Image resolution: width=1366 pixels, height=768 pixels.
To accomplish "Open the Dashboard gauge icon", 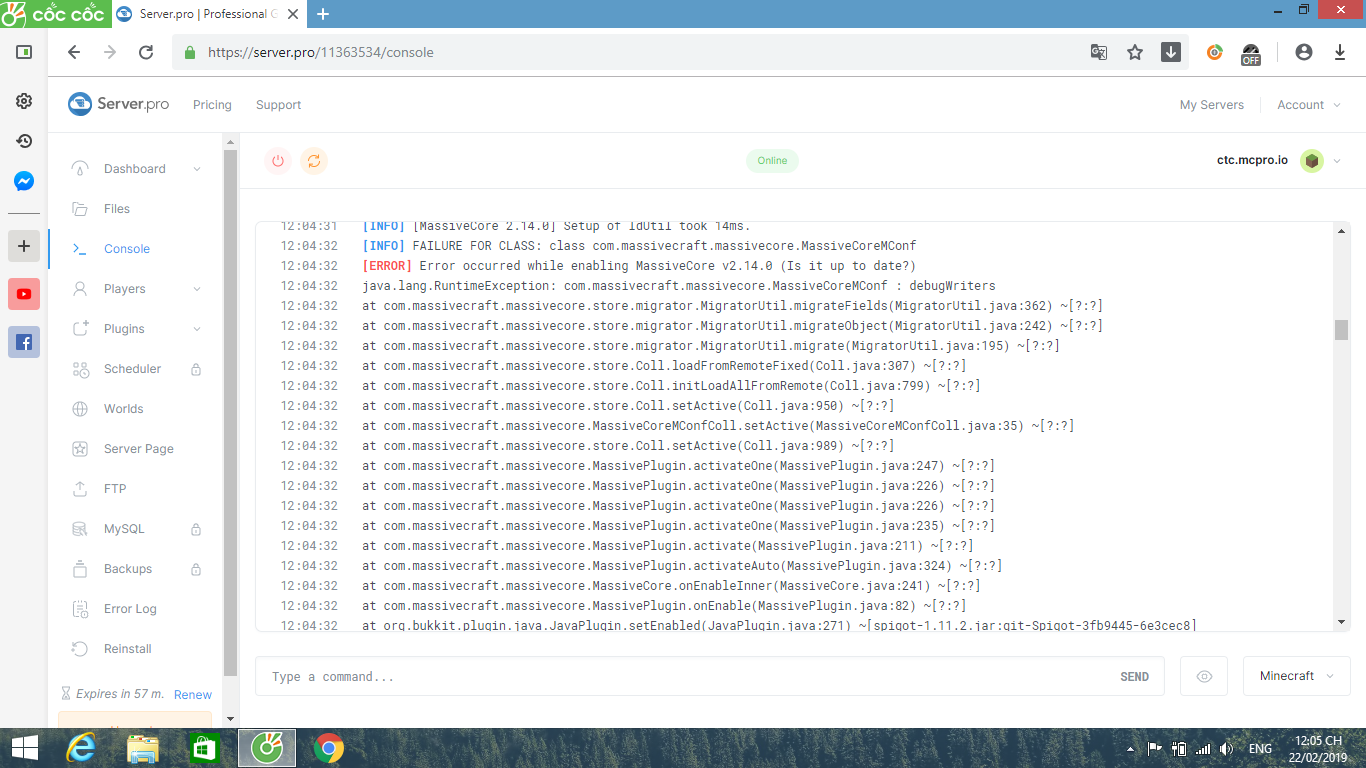I will (x=81, y=169).
